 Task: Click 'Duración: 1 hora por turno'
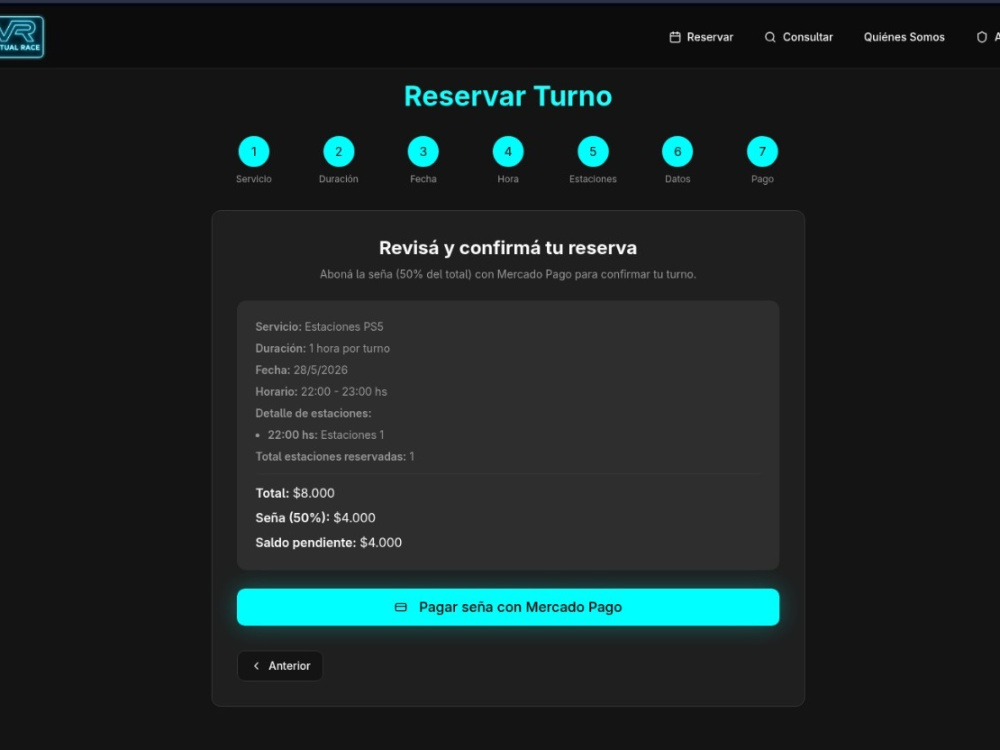point(323,348)
